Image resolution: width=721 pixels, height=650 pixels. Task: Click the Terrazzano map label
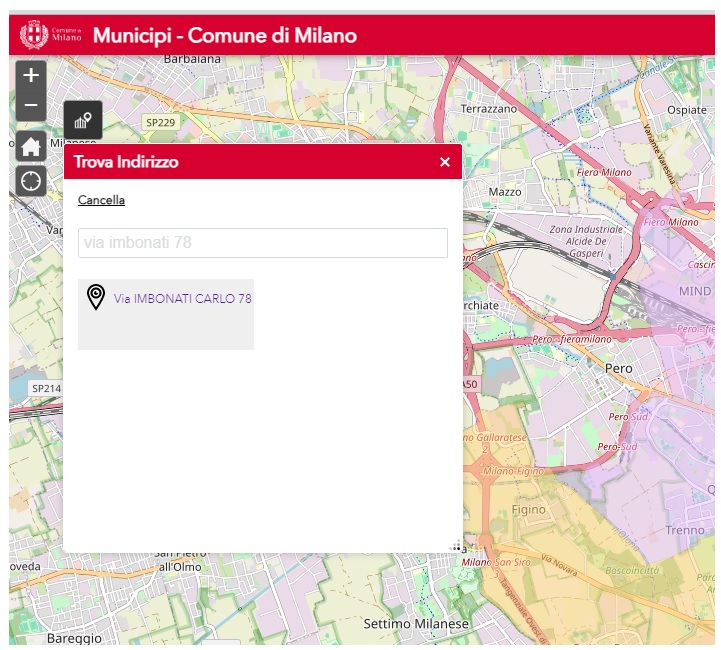[x=489, y=108]
